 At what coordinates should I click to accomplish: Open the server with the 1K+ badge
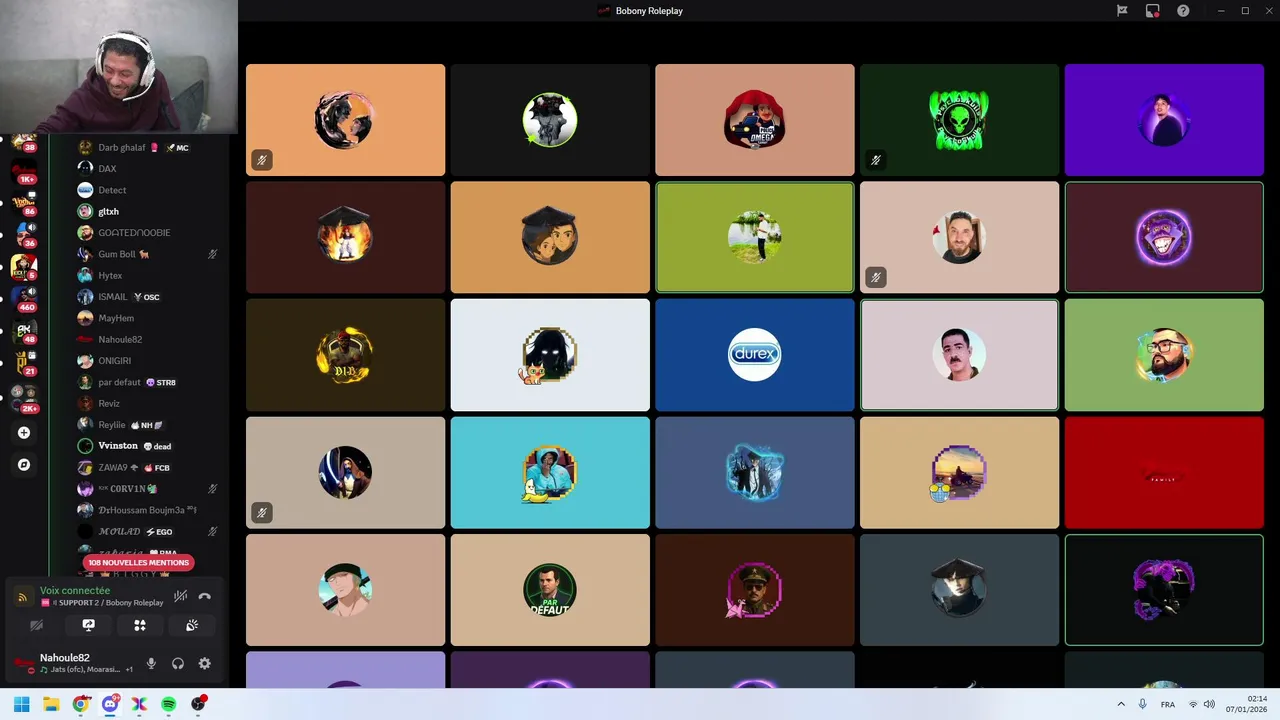tap(24, 172)
